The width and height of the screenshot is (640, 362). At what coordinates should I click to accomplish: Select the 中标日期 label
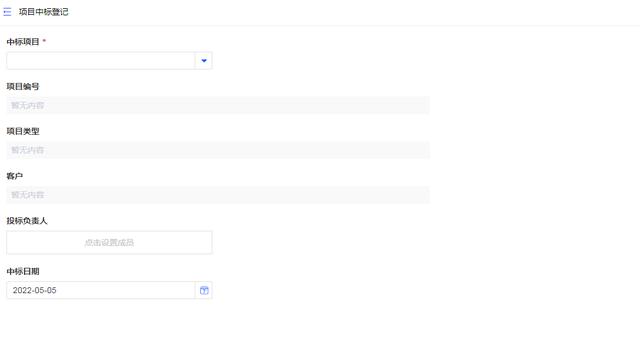pyautogui.click(x=23, y=271)
